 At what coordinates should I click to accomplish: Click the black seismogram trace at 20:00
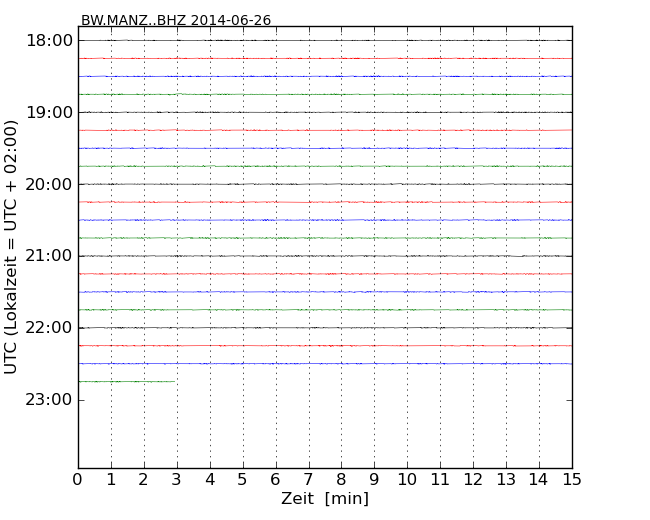[x=325, y=184]
